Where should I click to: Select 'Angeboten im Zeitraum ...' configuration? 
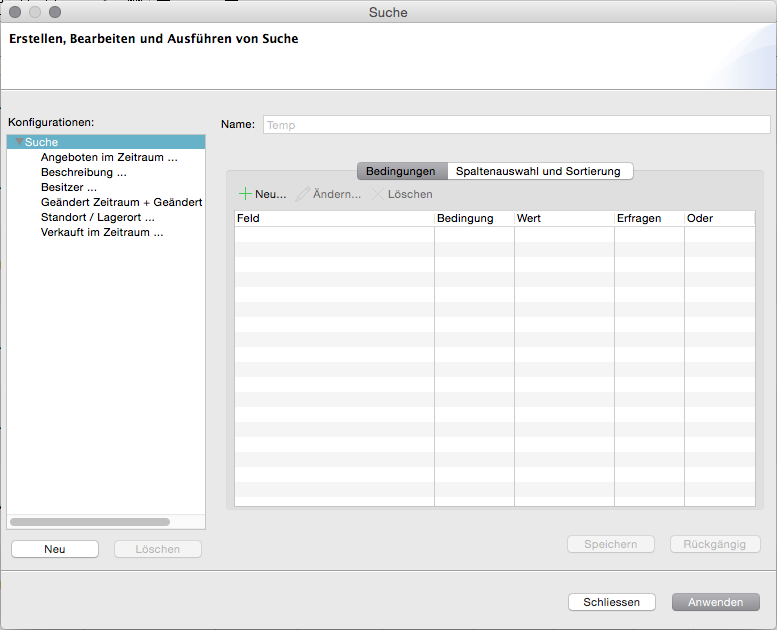(109, 157)
